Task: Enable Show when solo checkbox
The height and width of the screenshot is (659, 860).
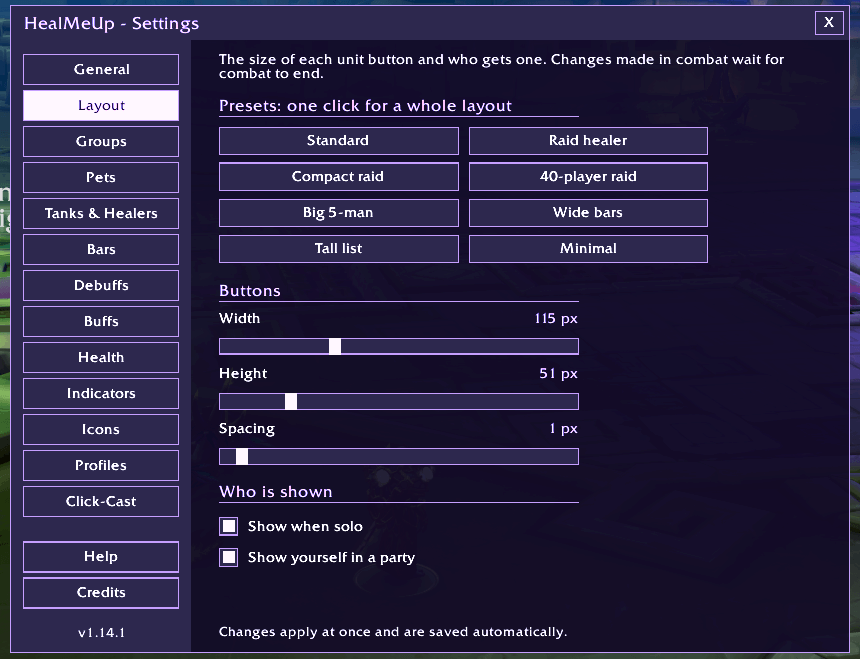Action: [229, 526]
